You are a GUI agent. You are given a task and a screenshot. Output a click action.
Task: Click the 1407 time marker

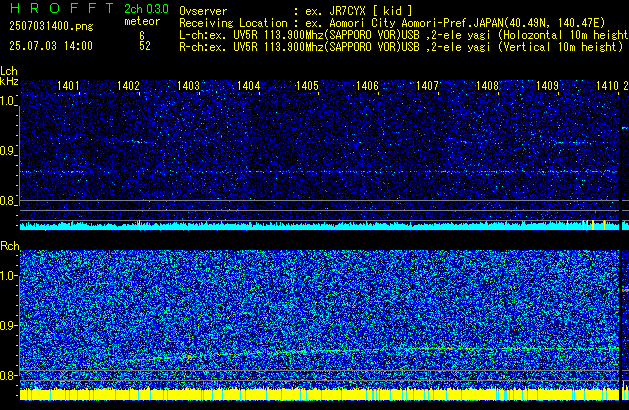pos(427,86)
